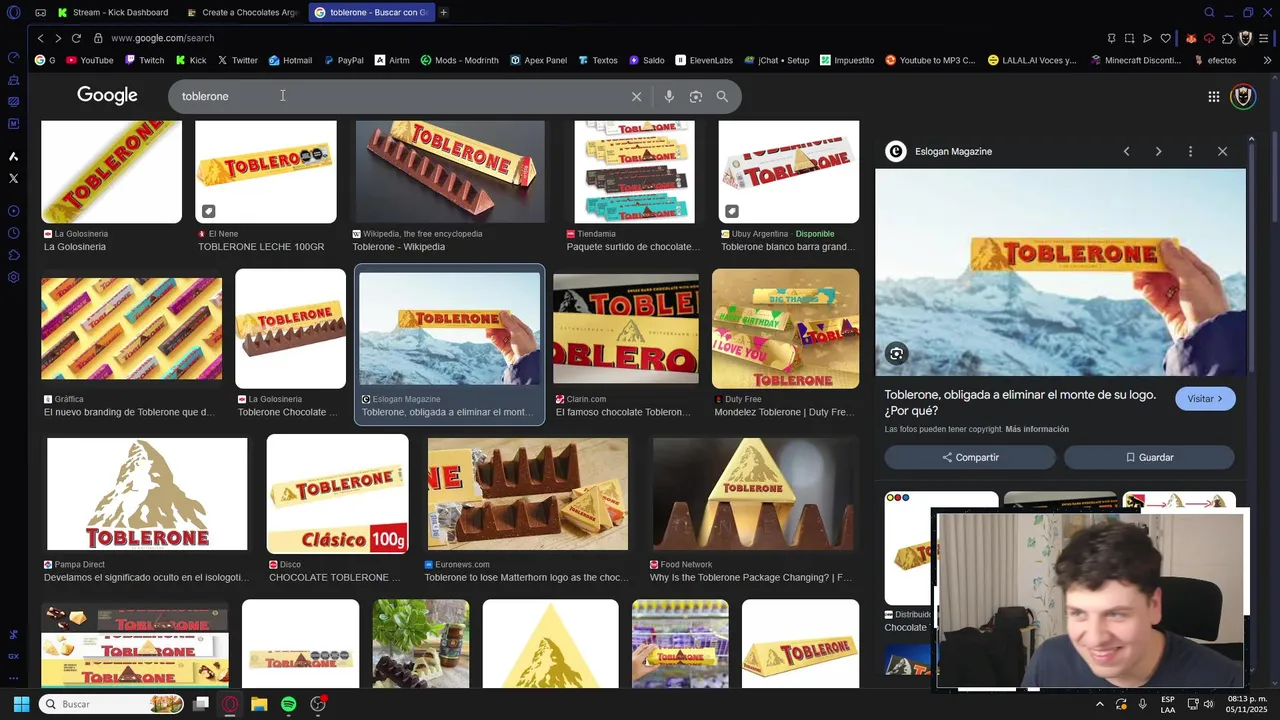The height and width of the screenshot is (720, 1280).
Task: Open the Disco Clásico 100g Toblerone thumbnail
Action: click(338, 494)
